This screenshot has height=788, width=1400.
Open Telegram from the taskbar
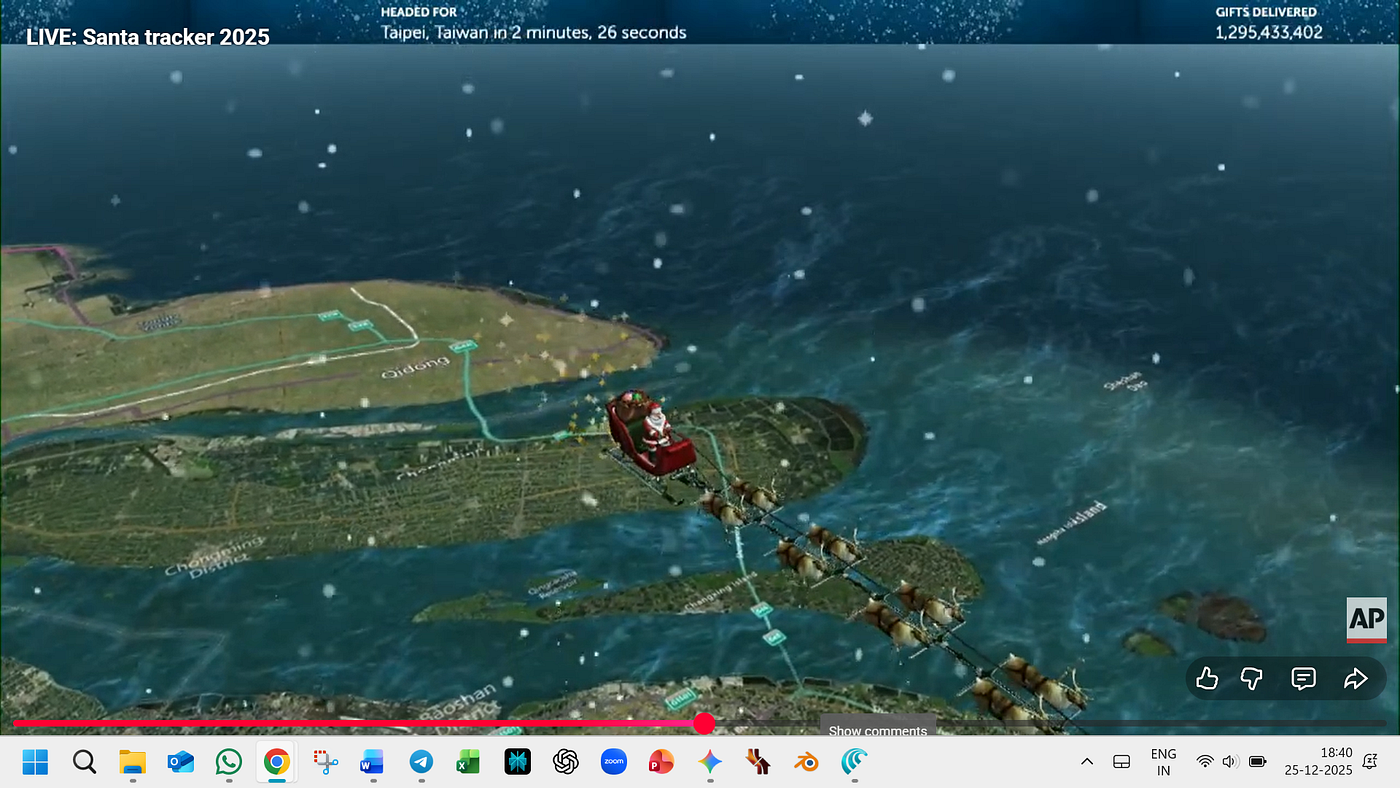pyautogui.click(x=421, y=762)
